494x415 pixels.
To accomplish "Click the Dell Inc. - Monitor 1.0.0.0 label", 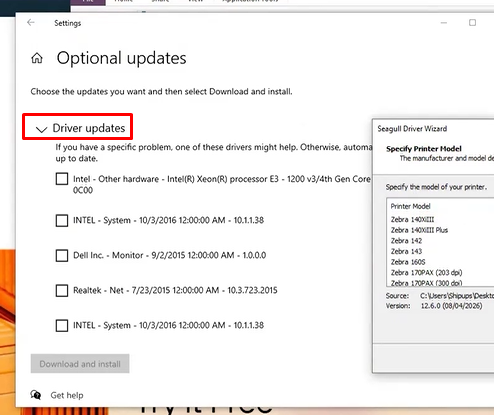I will [x=169, y=255].
